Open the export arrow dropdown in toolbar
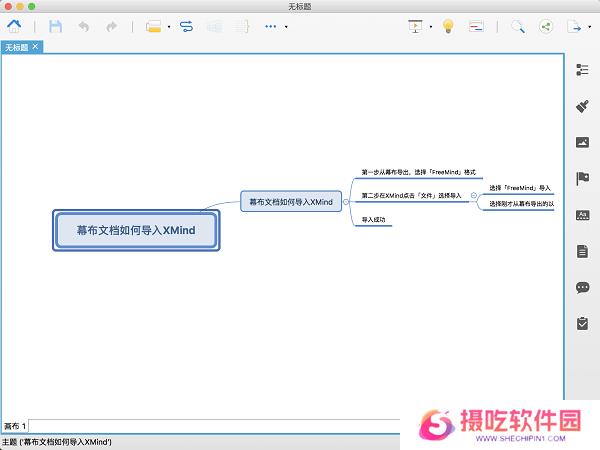Viewport: 600px width, 450px height. (589, 27)
